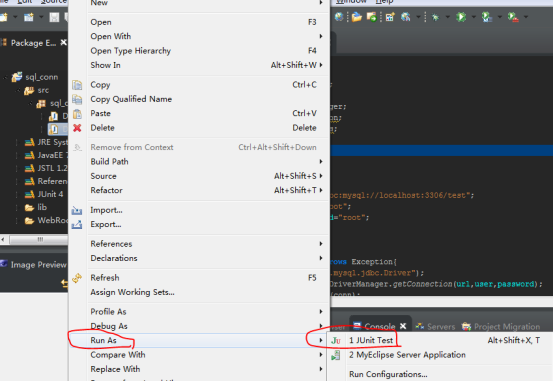Select the JSTL 1.2 library node
Viewport: 554px width, 381px height.
46,168
